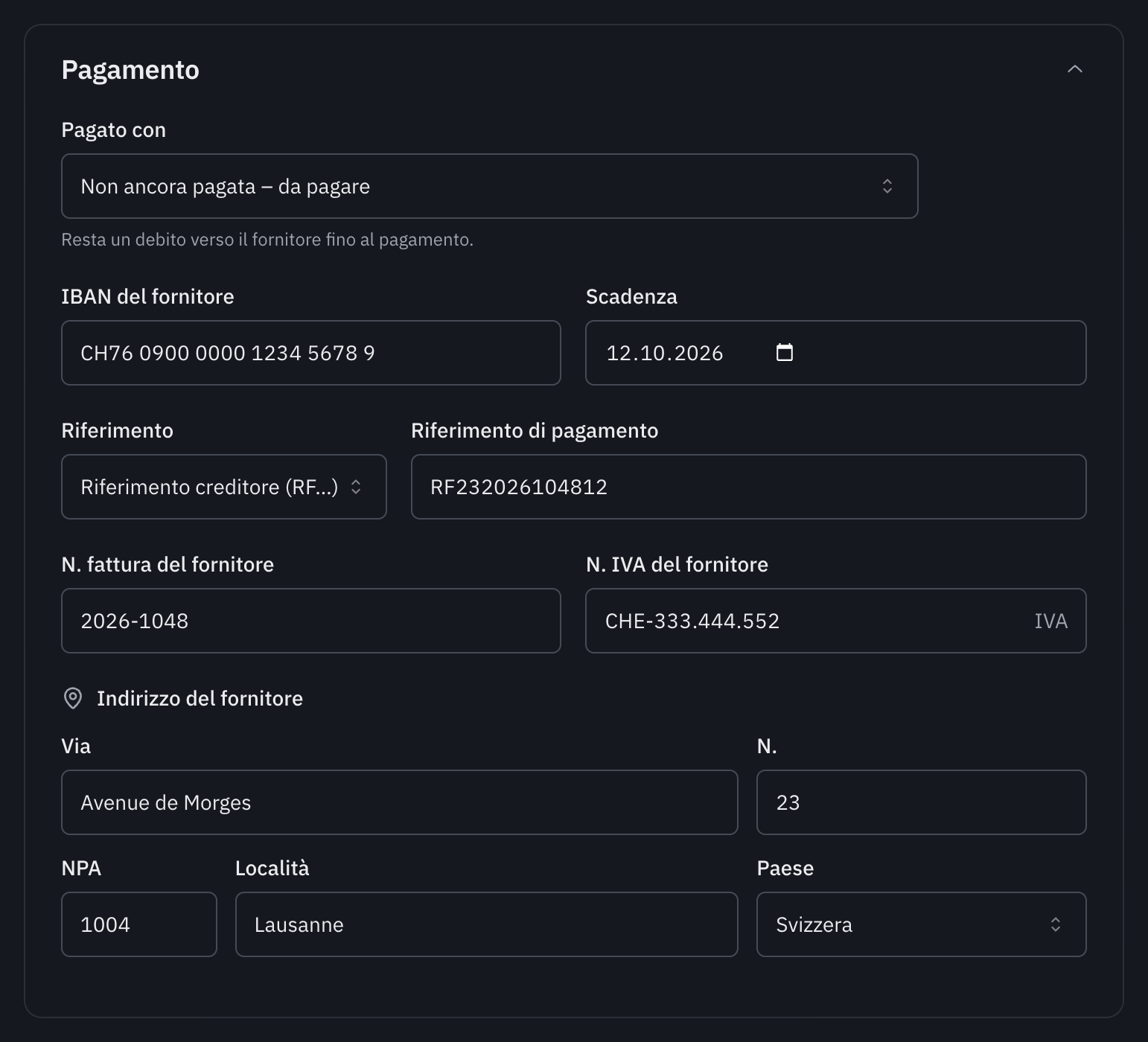This screenshot has width=1148, height=1042.
Task: Click the IVA suffix in the VAT field
Action: point(1050,621)
